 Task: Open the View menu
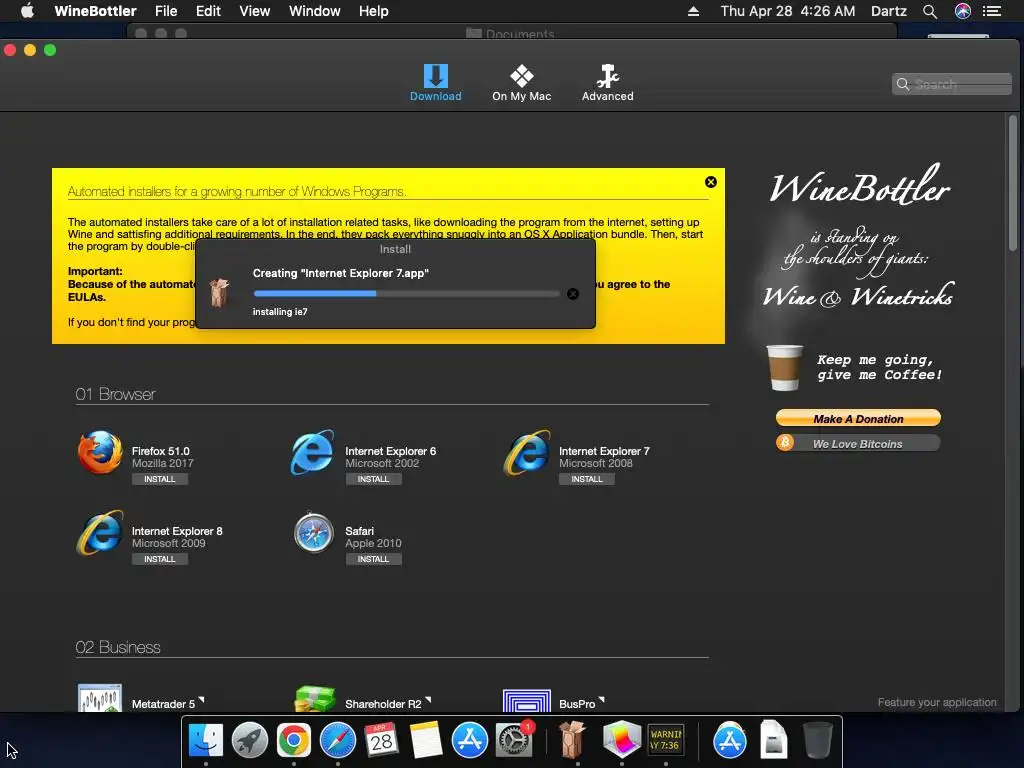click(x=255, y=11)
